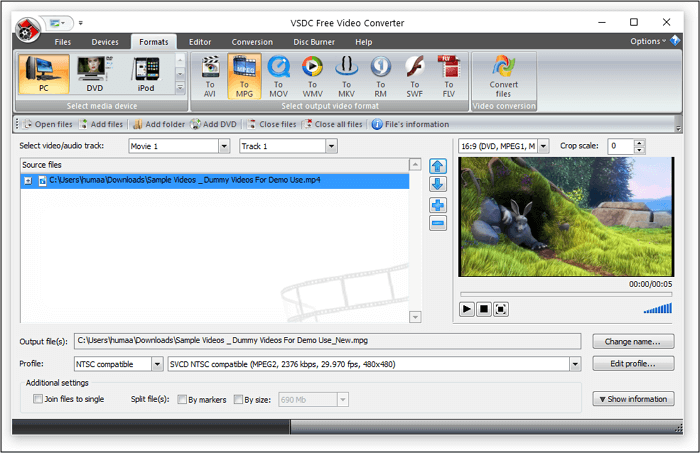Select the To MKV format icon
The width and height of the screenshot is (700, 453).
coord(346,76)
